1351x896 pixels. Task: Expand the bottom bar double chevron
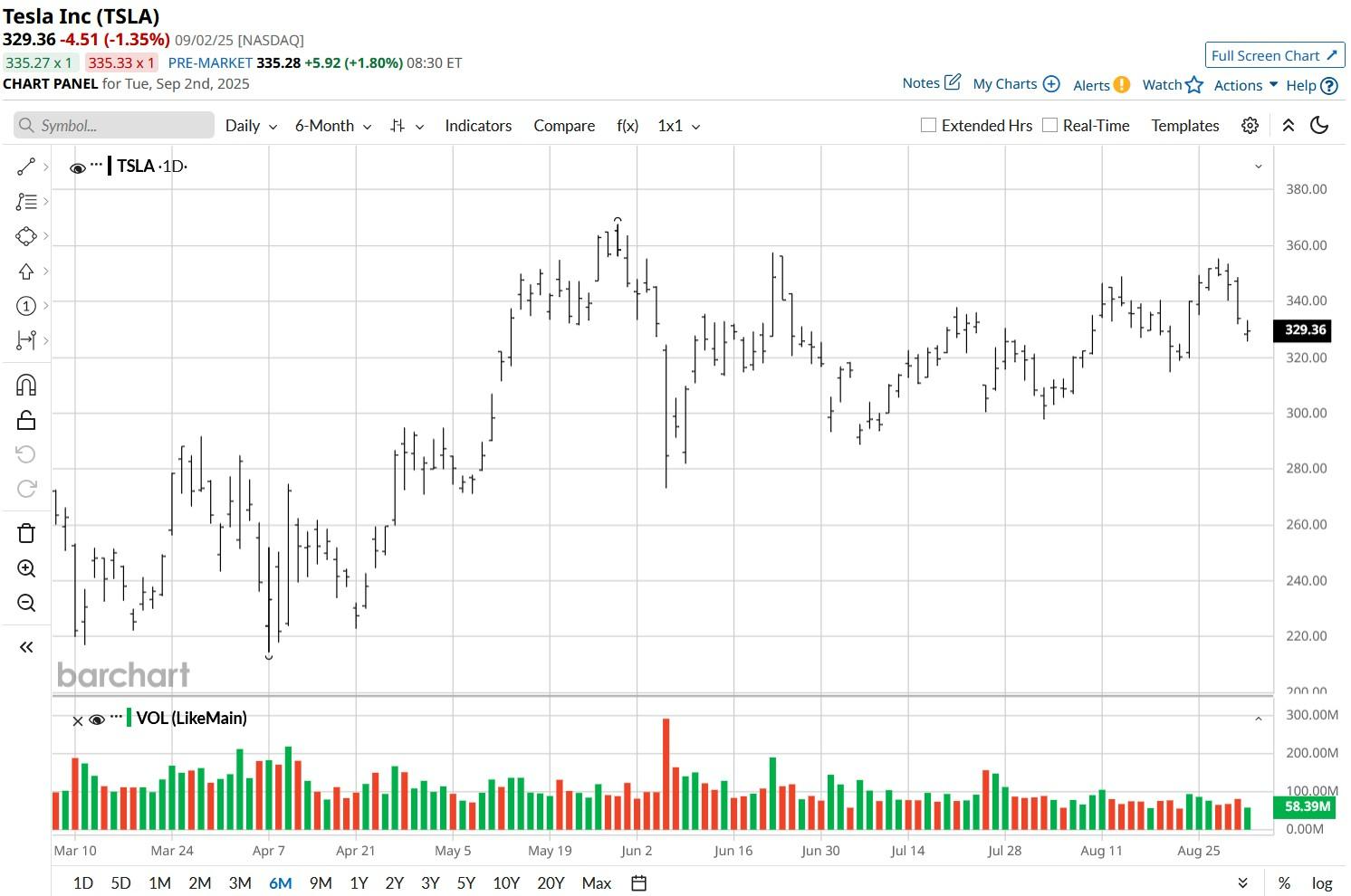[x=1242, y=882]
